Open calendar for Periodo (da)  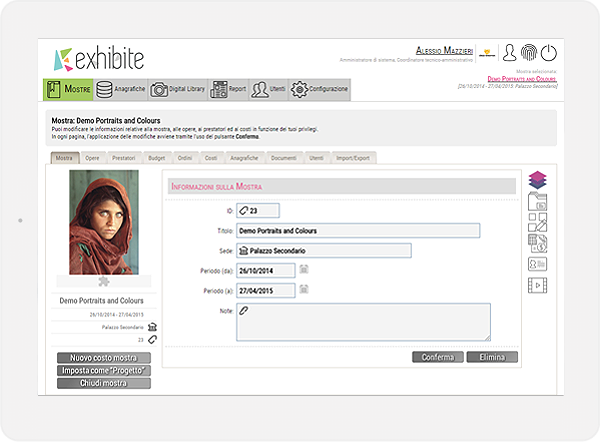coord(304,269)
